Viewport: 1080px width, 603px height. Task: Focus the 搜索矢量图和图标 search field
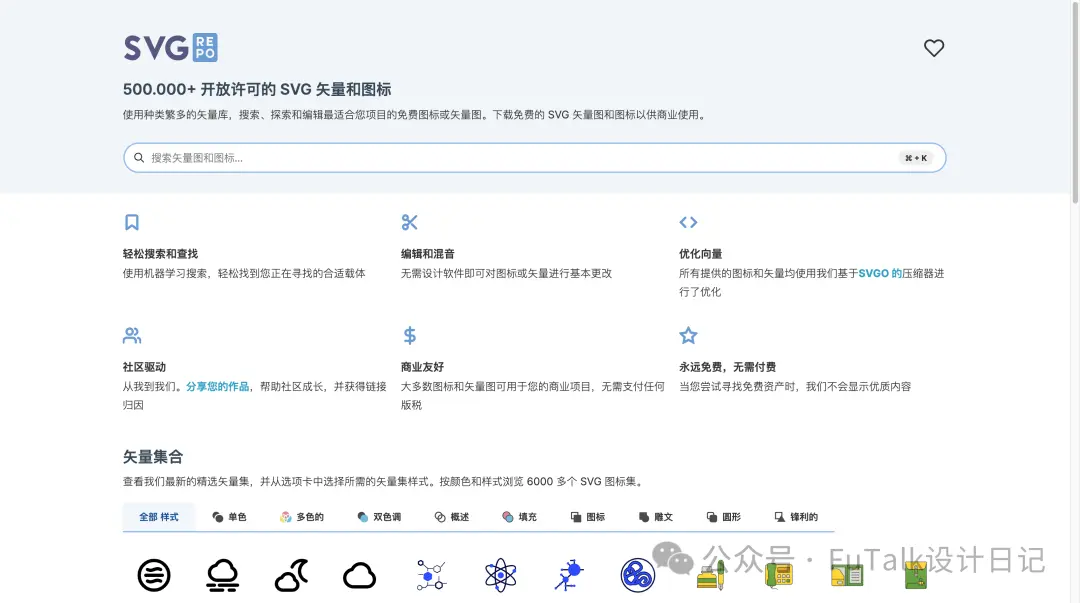[x=534, y=158]
